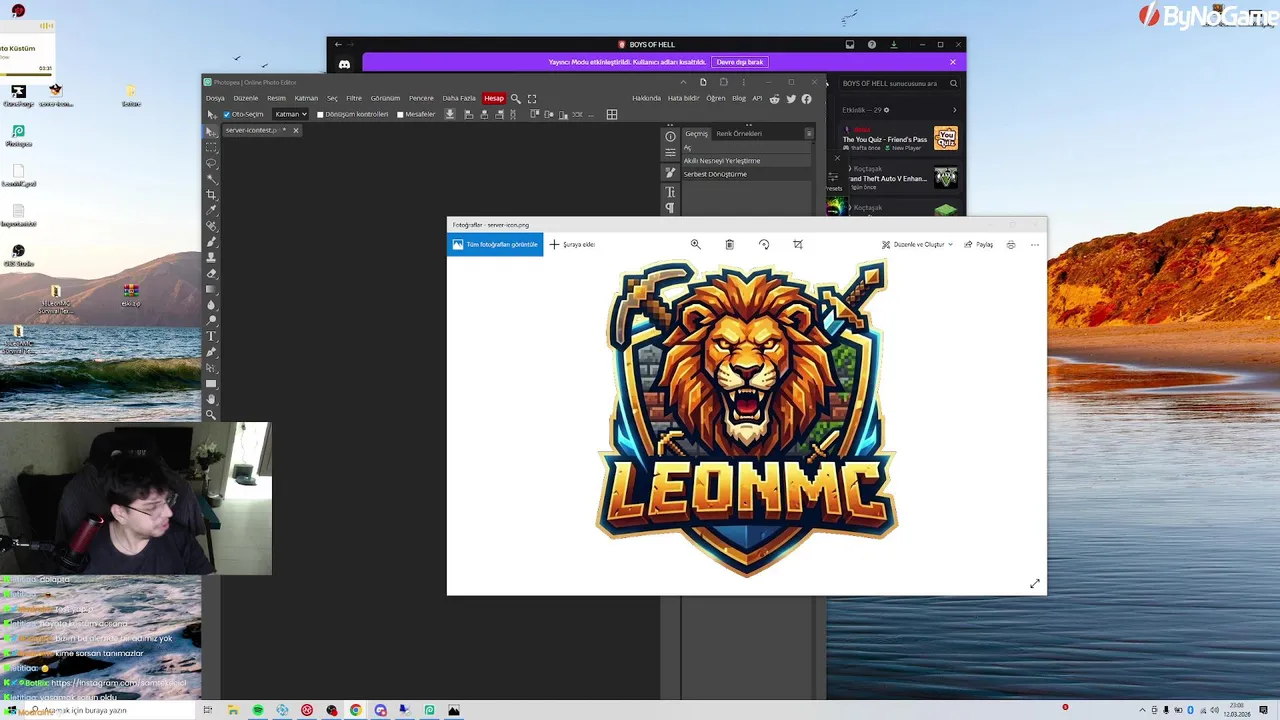
Task: Select Akıllı Nesneyi Yerleştirme history entry
Action: [747, 160]
